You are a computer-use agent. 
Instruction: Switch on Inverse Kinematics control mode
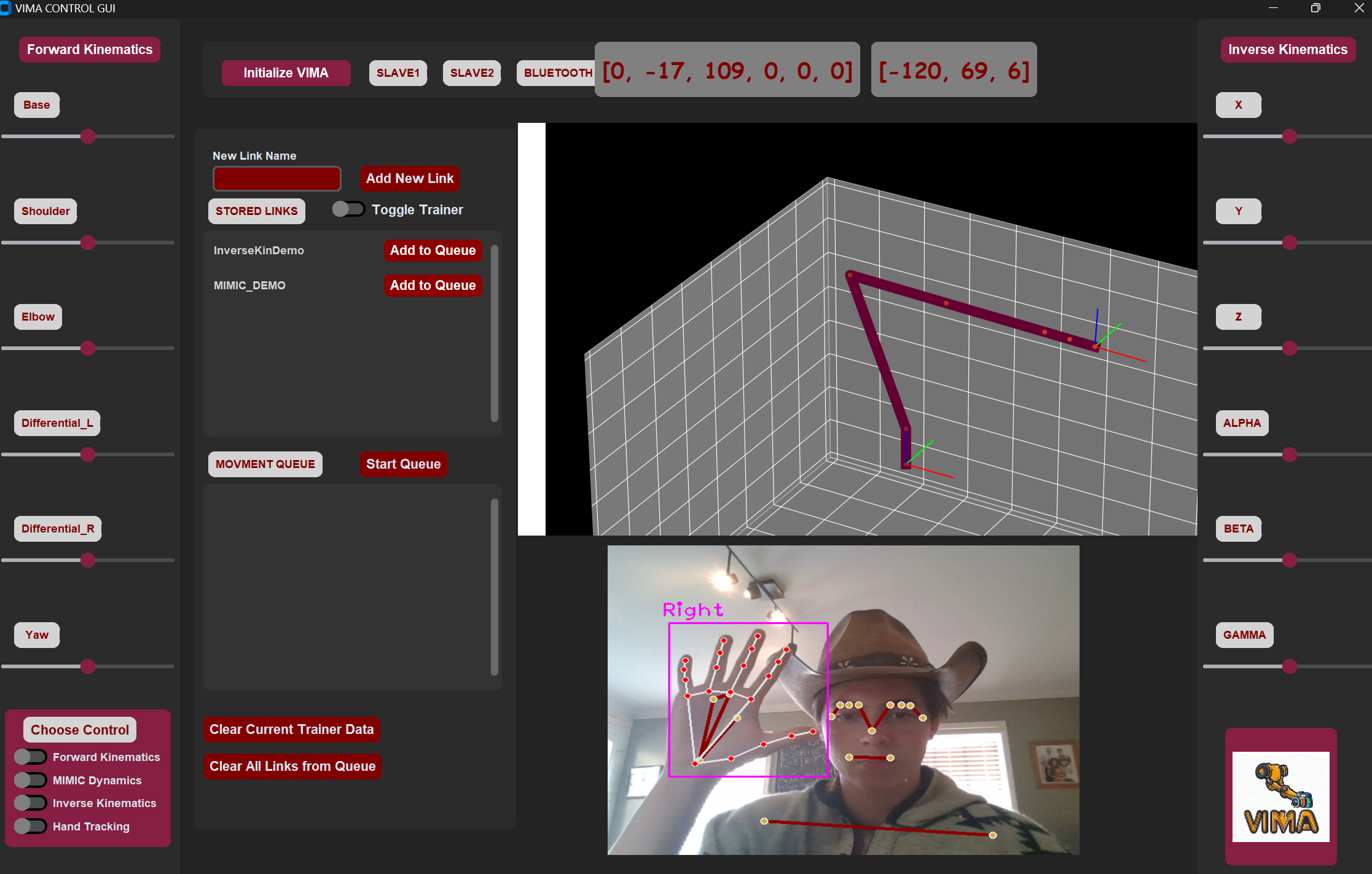[x=30, y=803]
